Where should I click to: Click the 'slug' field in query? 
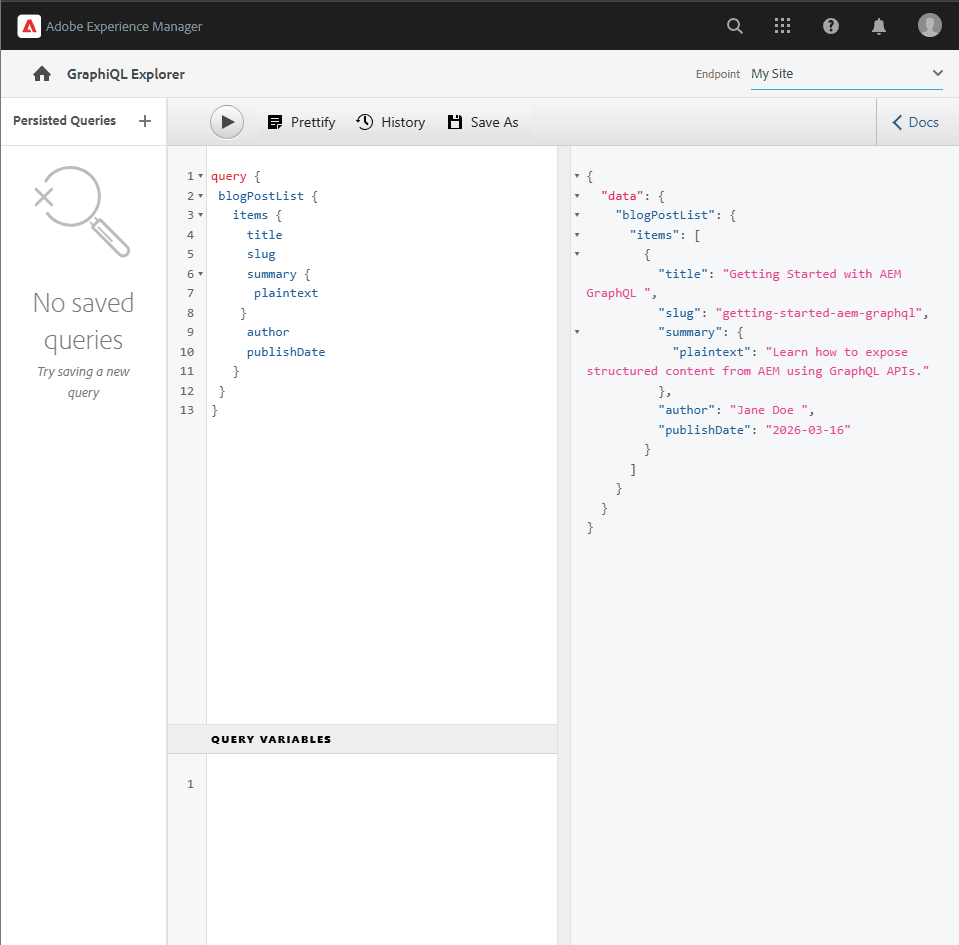tap(261, 254)
